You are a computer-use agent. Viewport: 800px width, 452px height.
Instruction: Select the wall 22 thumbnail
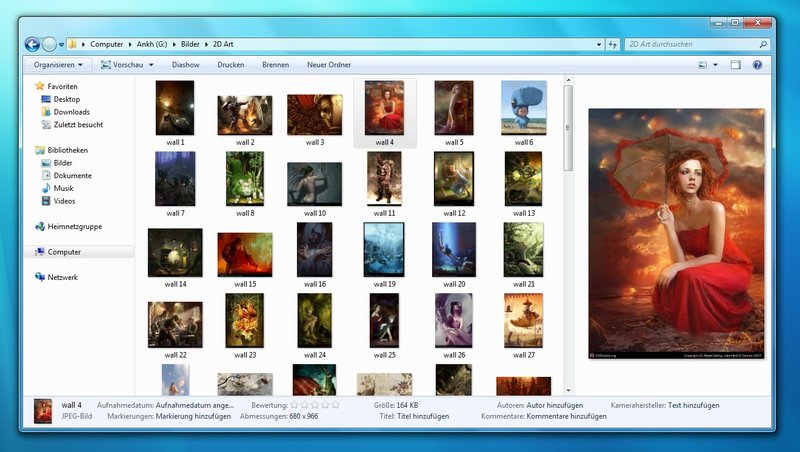[x=175, y=324]
